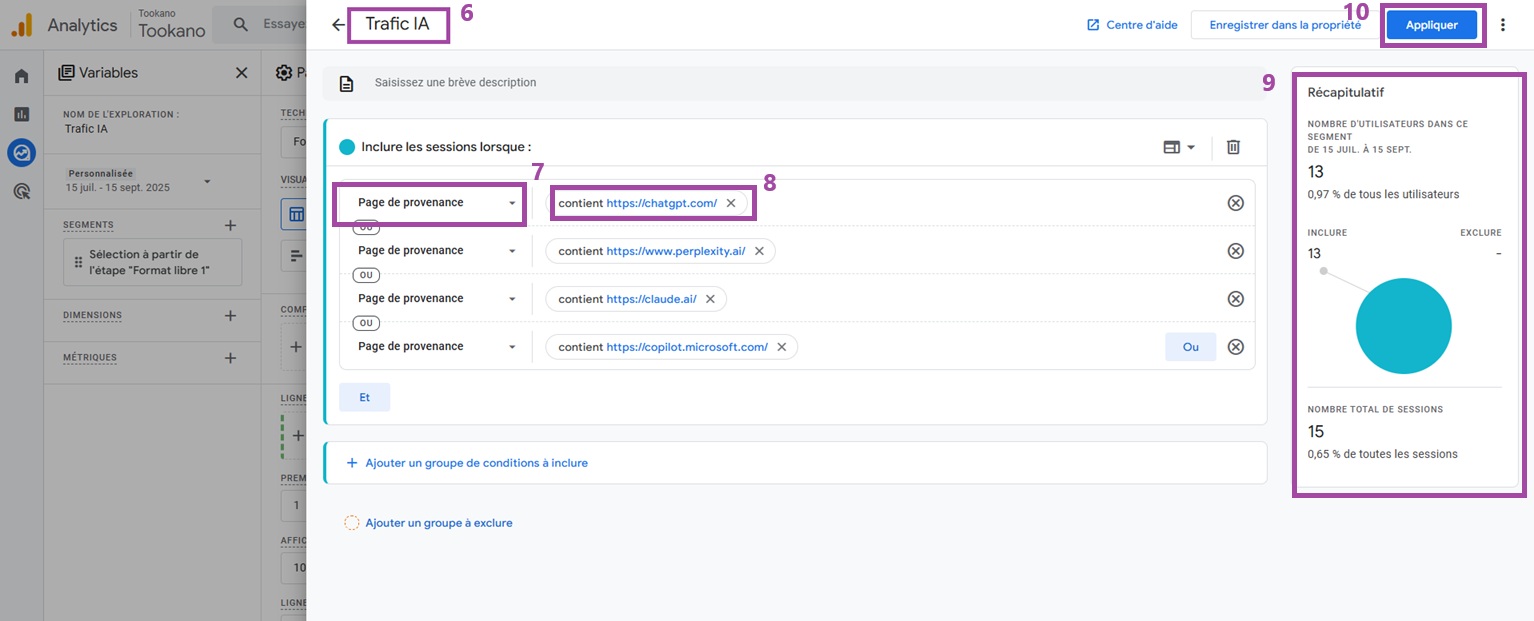Screen dimensions: 1534x621
Task: Click the description field to enter text
Action: (700, 83)
